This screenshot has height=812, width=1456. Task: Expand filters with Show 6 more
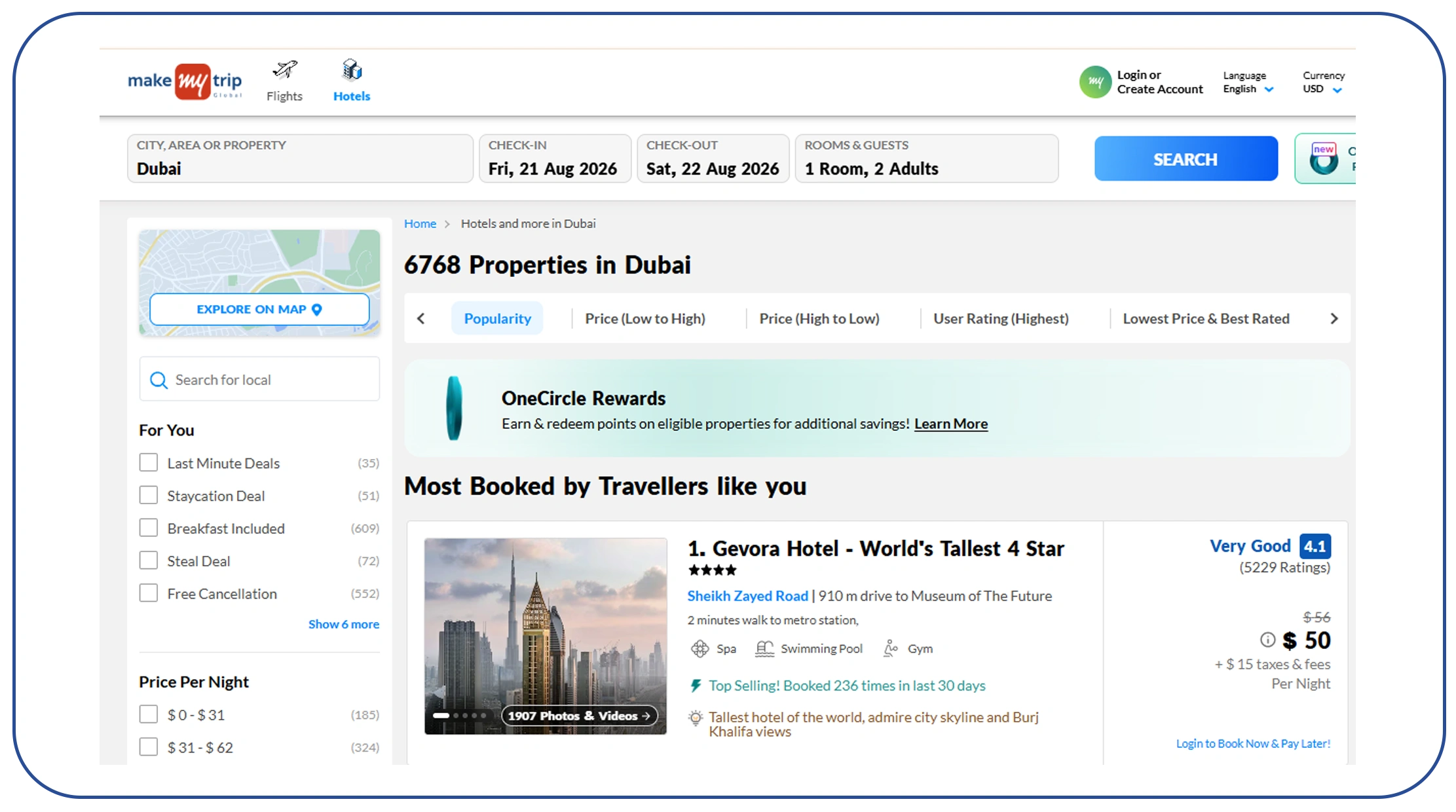(344, 624)
